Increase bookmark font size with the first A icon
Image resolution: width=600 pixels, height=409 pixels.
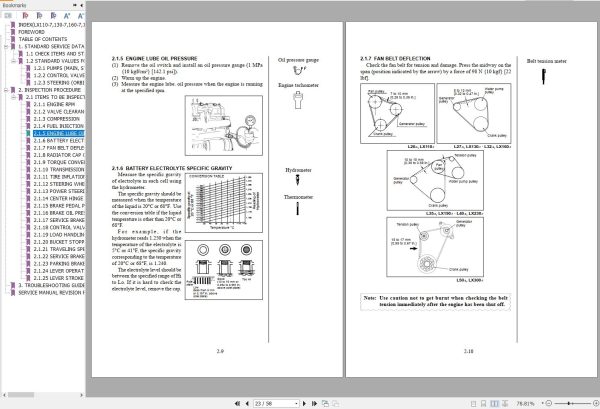67,16
